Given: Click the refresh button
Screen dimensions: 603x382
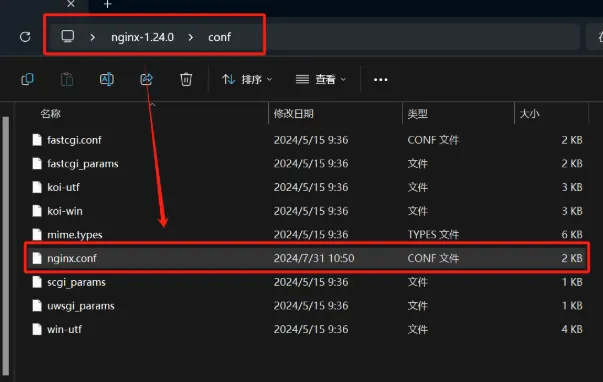Looking at the screenshot, I should tap(25, 37).
